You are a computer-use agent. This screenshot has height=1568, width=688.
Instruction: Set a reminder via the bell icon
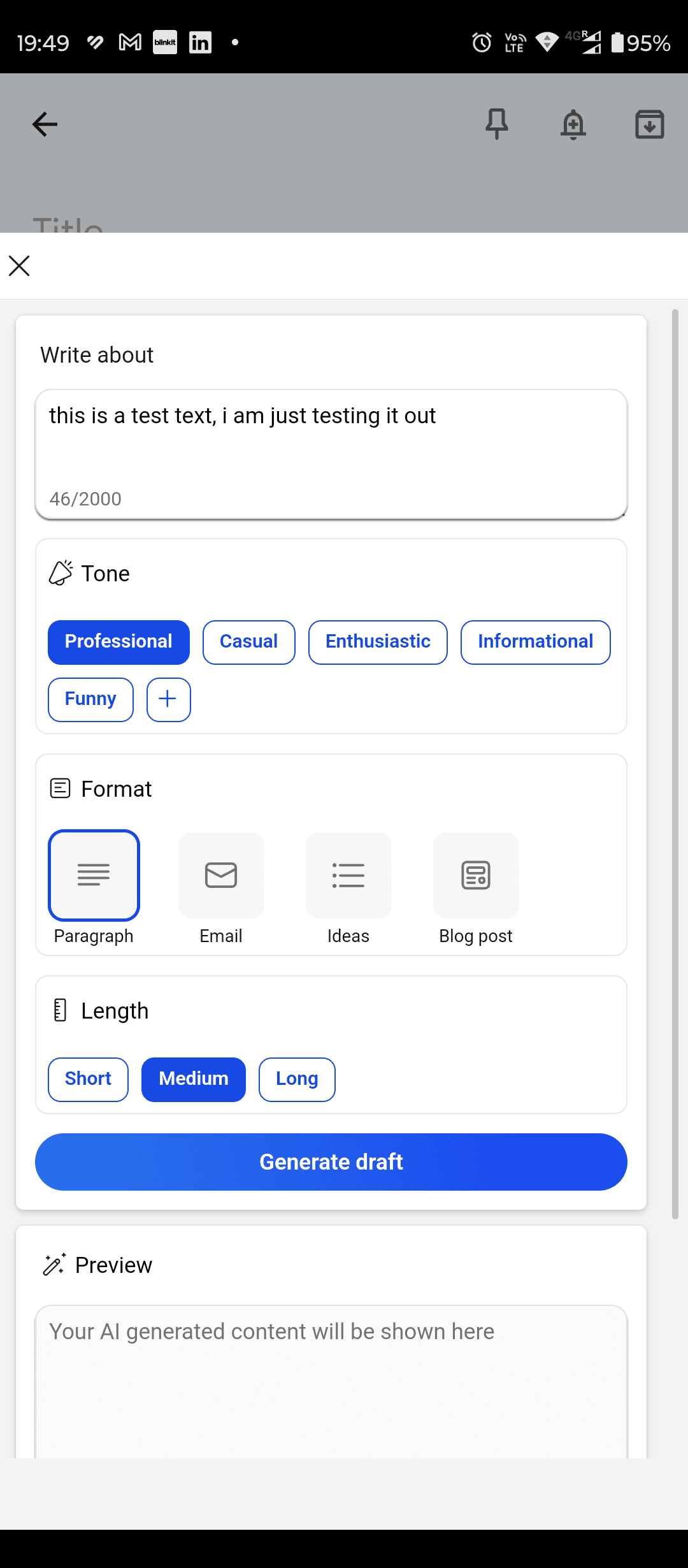pos(573,124)
